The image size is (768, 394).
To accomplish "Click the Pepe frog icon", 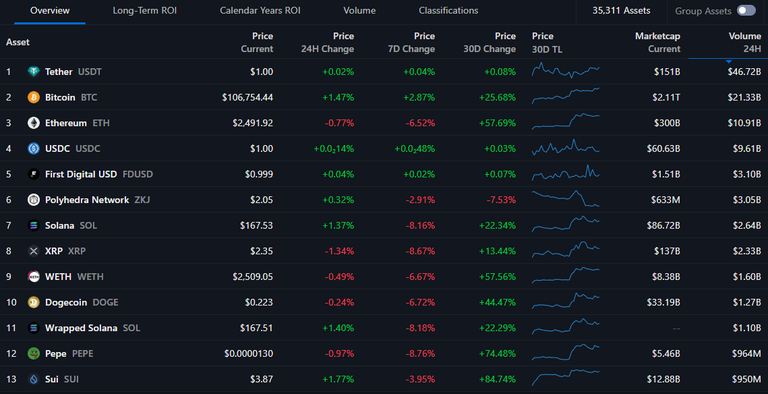I will pyautogui.click(x=33, y=353).
